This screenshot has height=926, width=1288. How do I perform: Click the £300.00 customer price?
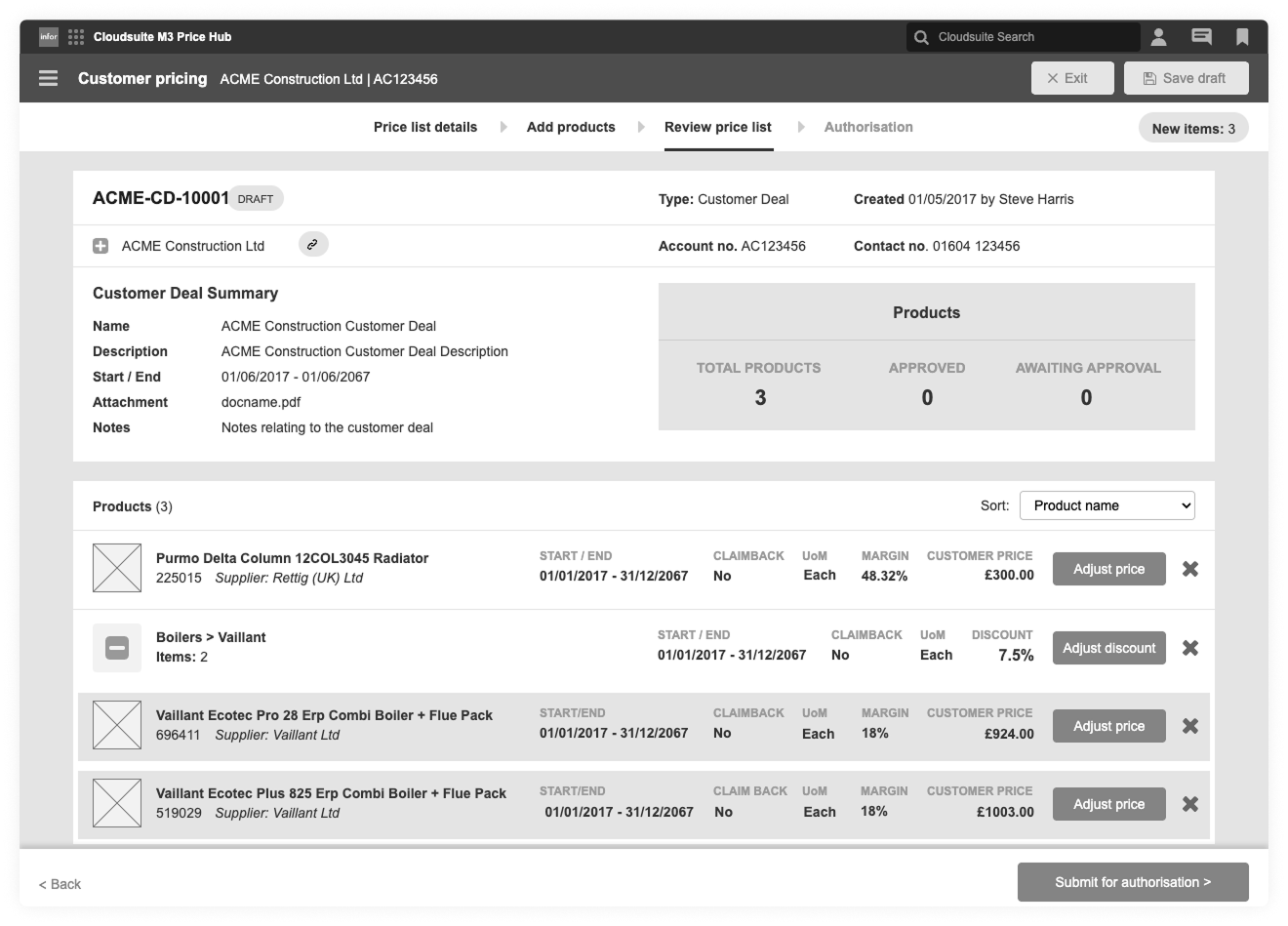(x=1009, y=576)
